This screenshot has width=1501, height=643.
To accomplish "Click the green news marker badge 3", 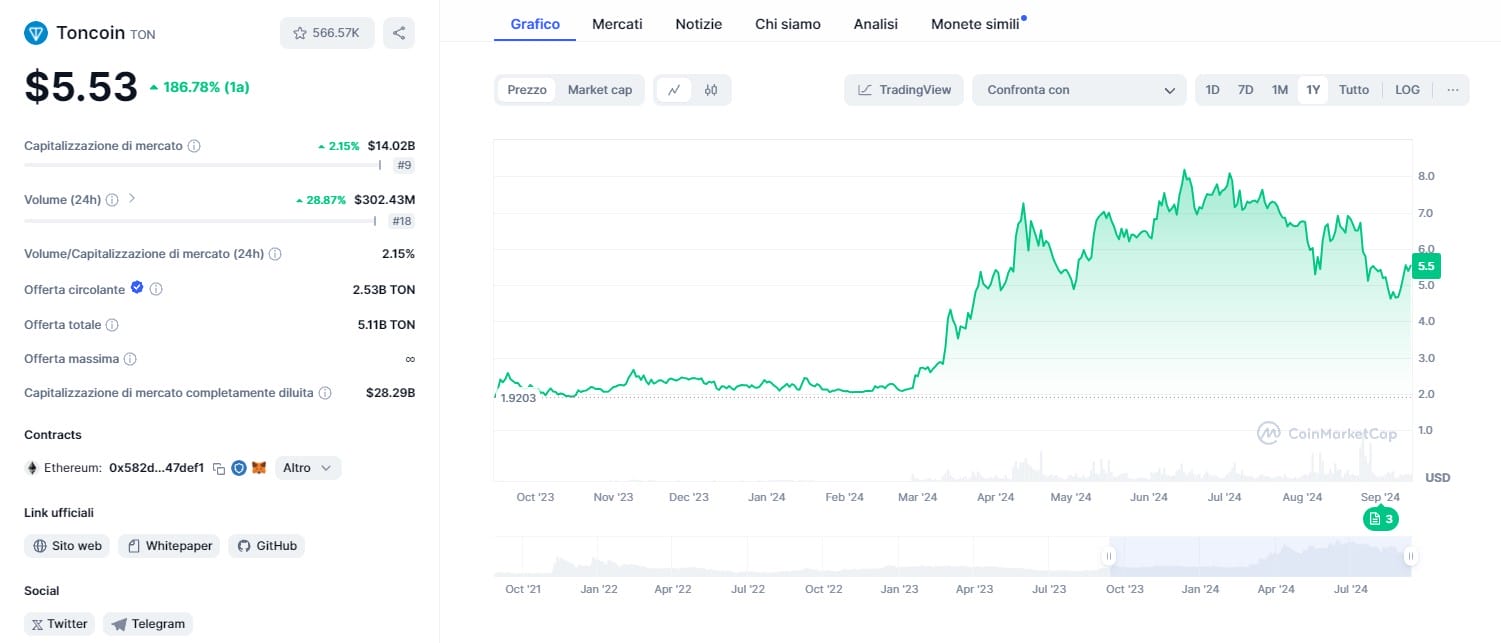I will [x=1381, y=519].
